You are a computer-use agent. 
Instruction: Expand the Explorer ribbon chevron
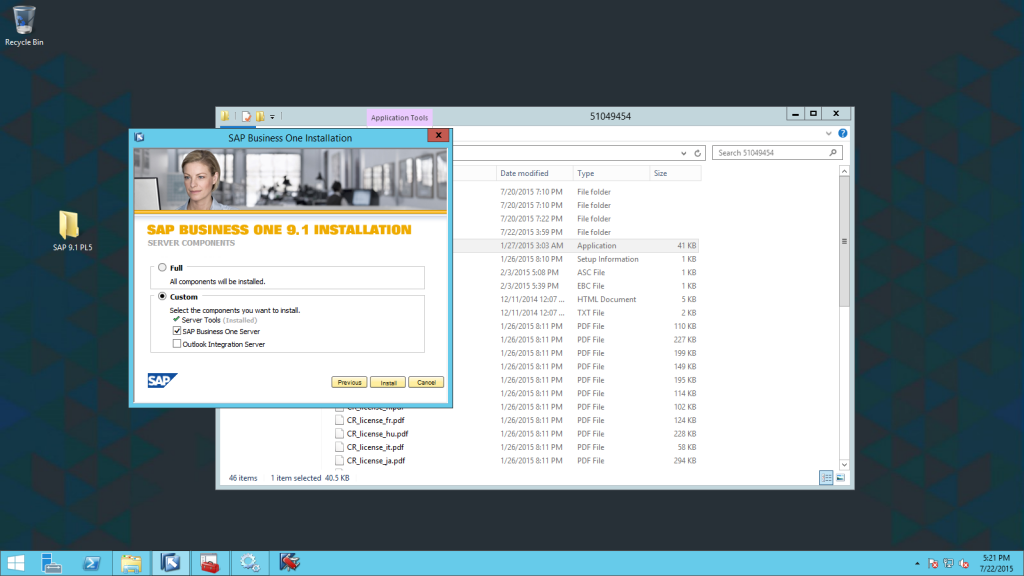[x=828, y=133]
